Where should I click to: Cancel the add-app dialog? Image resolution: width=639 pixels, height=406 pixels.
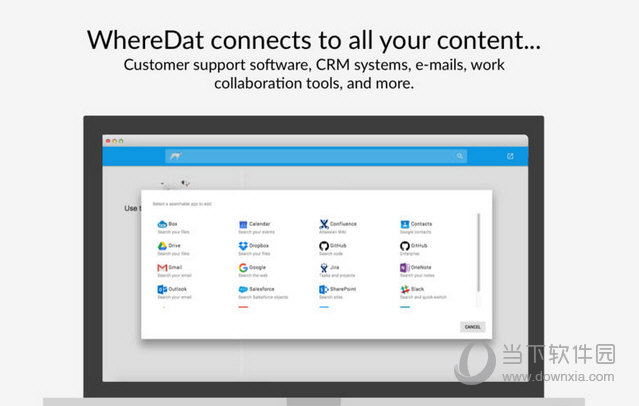click(x=473, y=327)
